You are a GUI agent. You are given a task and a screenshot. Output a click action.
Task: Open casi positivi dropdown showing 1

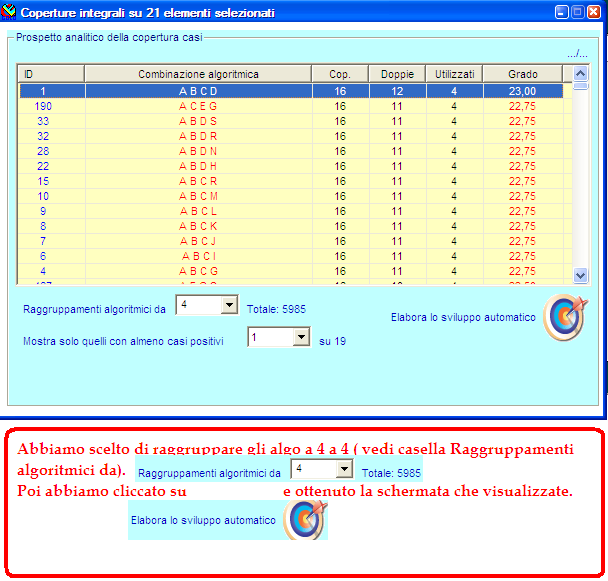click(301, 337)
